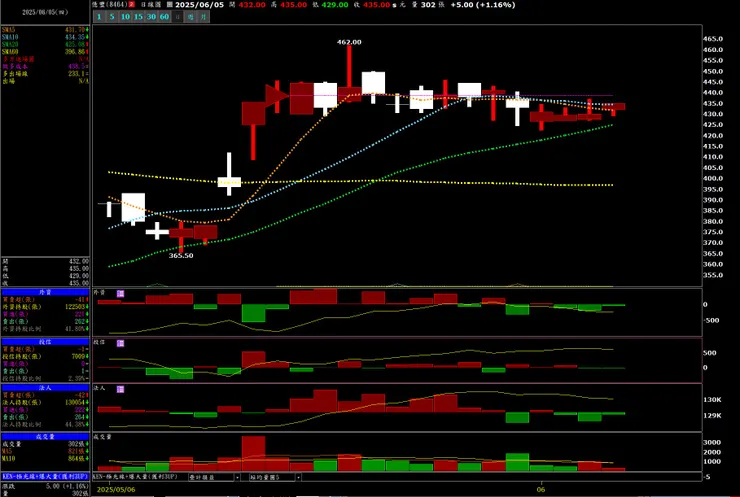
Task: Open the first dropdown in bottom indicator bar
Action: tap(214, 477)
